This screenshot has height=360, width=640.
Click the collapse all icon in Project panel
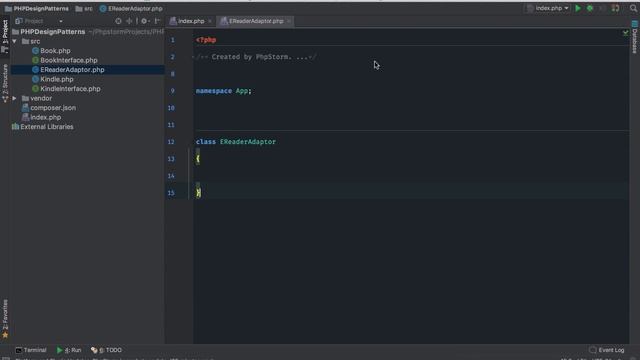[130, 21]
